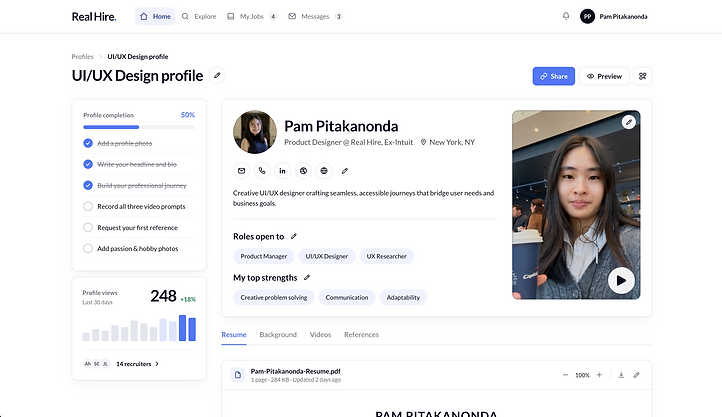Click the 50% completion value
The width and height of the screenshot is (722, 417).
click(x=188, y=115)
